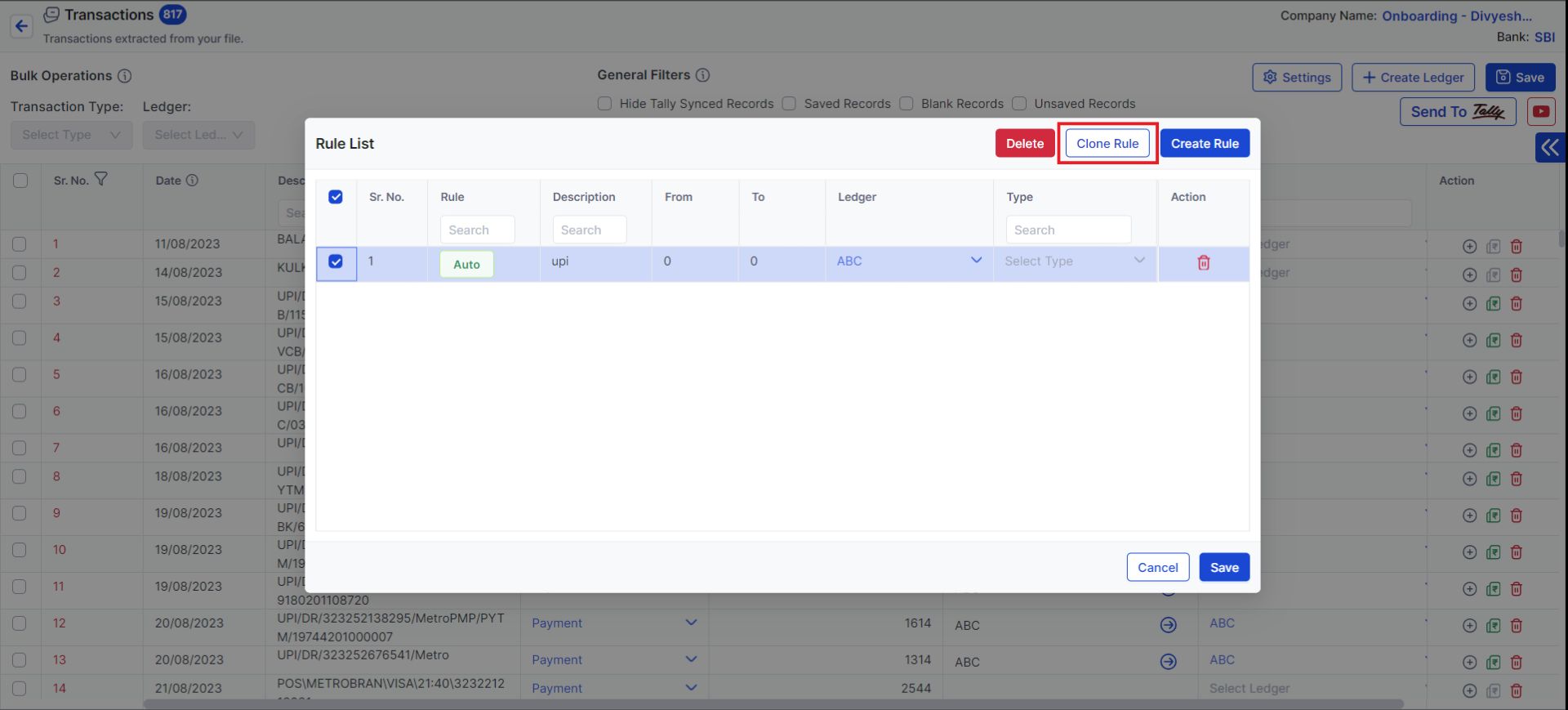Viewport: 1568px width, 710px height.
Task: Click Description column search field in dialog
Action: coord(590,230)
